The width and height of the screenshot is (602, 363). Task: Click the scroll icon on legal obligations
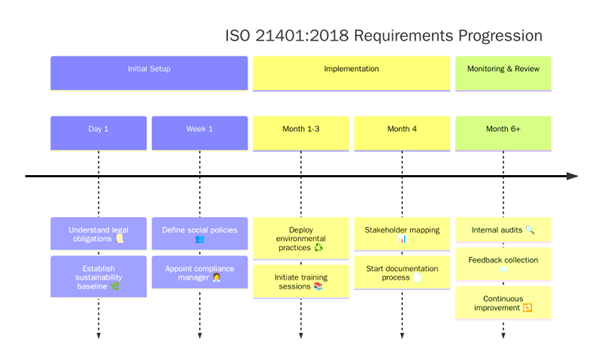coord(119,239)
